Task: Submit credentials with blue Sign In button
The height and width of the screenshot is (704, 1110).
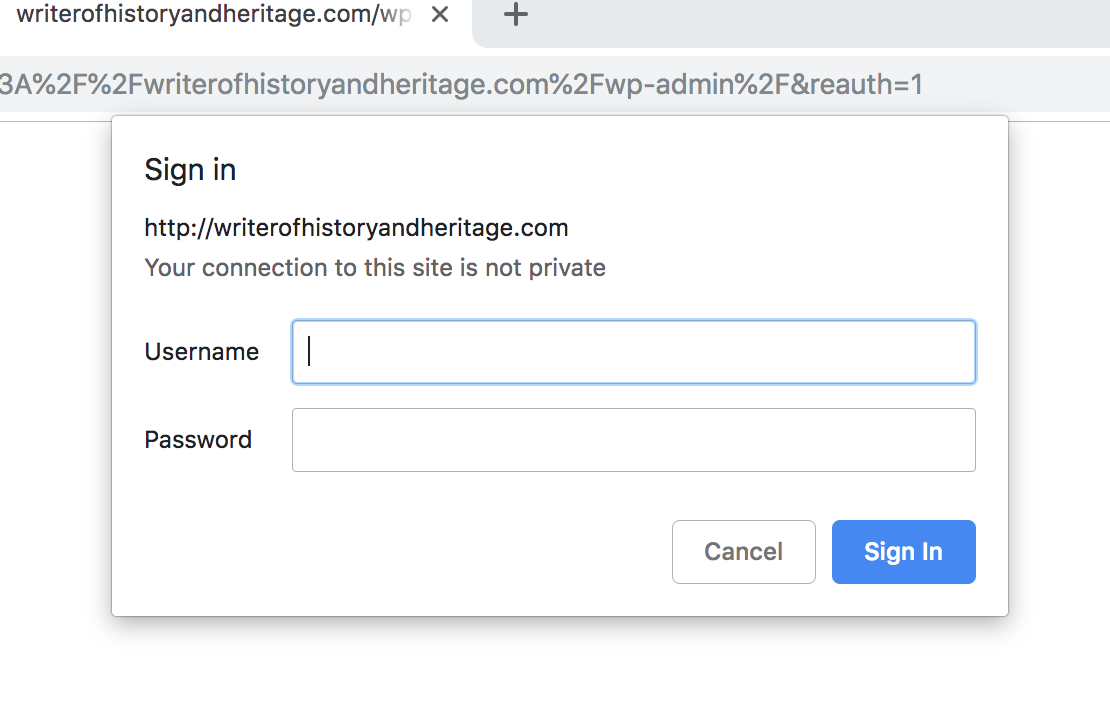Action: [x=903, y=552]
